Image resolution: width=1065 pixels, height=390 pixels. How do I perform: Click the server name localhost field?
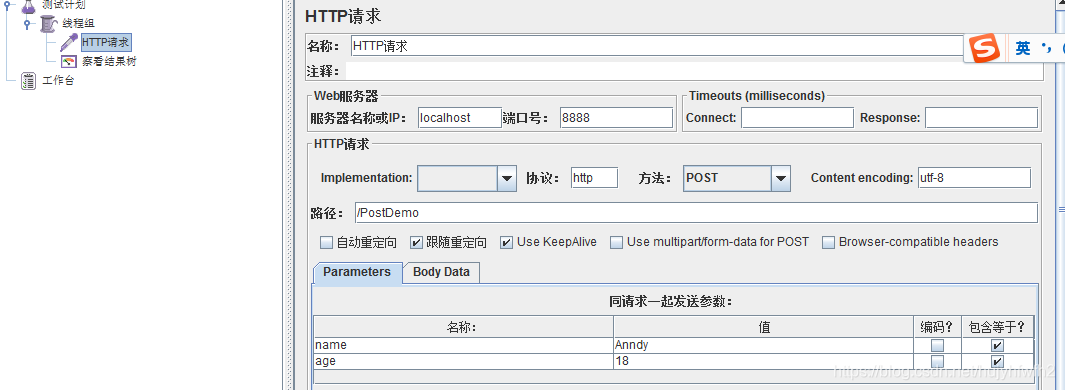tap(459, 118)
